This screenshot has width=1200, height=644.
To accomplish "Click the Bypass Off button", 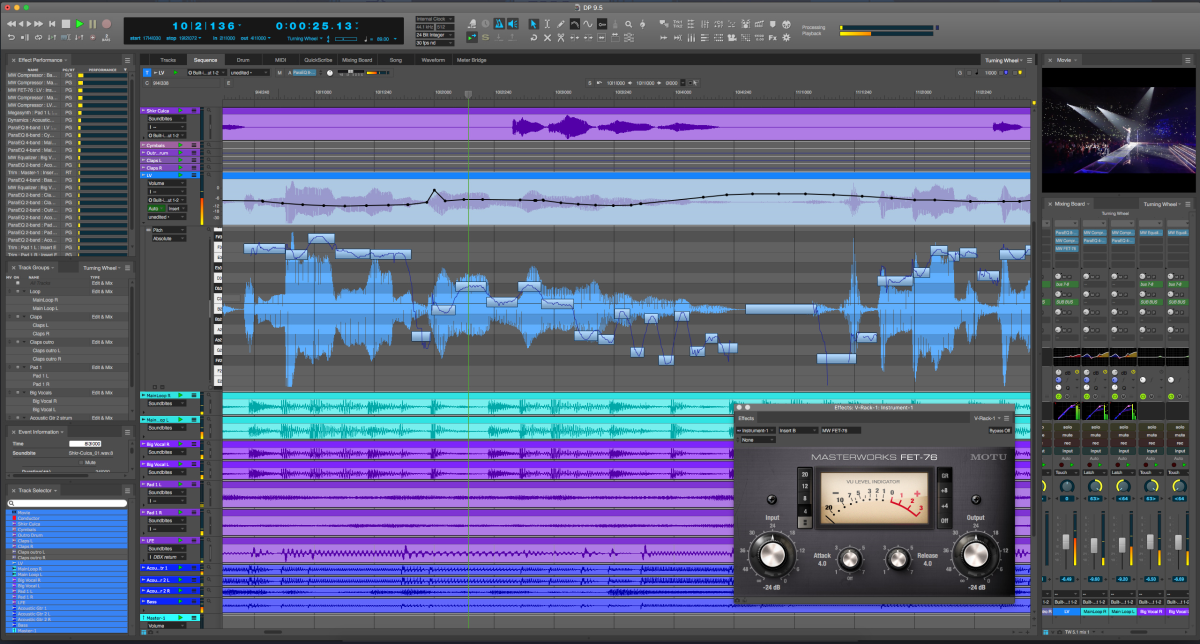I will pyautogui.click(x=1000, y=430).
